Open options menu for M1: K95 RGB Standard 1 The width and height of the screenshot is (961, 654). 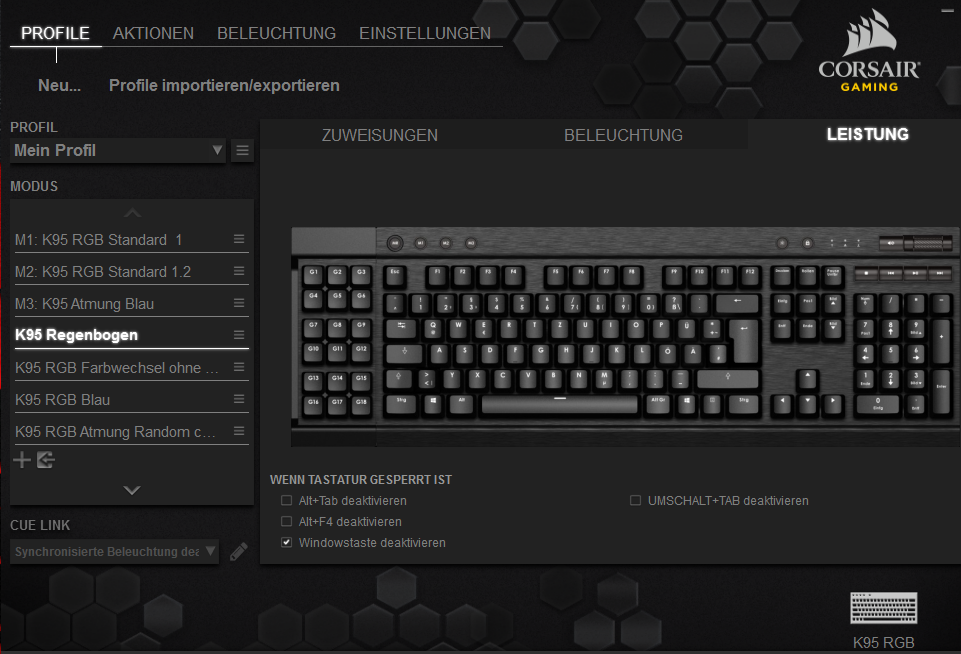(x=239, y=239)
